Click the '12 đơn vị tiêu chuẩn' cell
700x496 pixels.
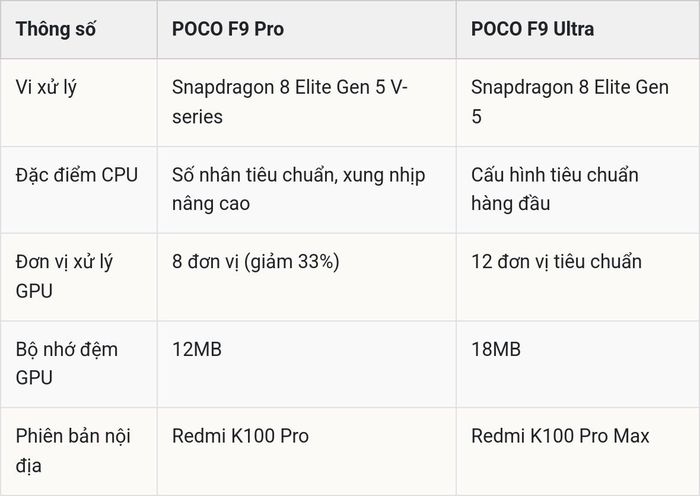556,262
